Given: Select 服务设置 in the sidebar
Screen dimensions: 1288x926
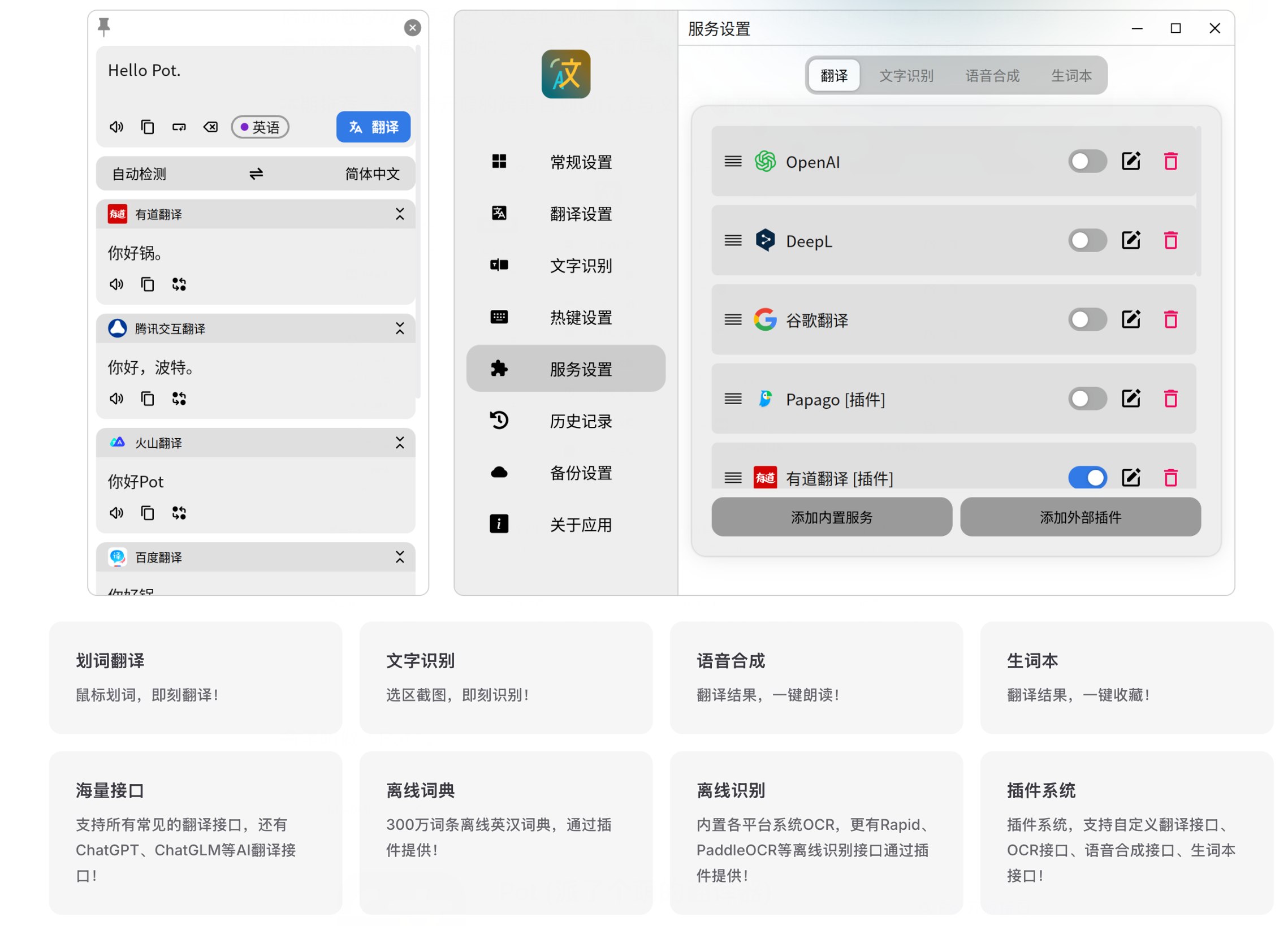Looking at the screenshot, I should pyautogui.click(x=565, y=369).
